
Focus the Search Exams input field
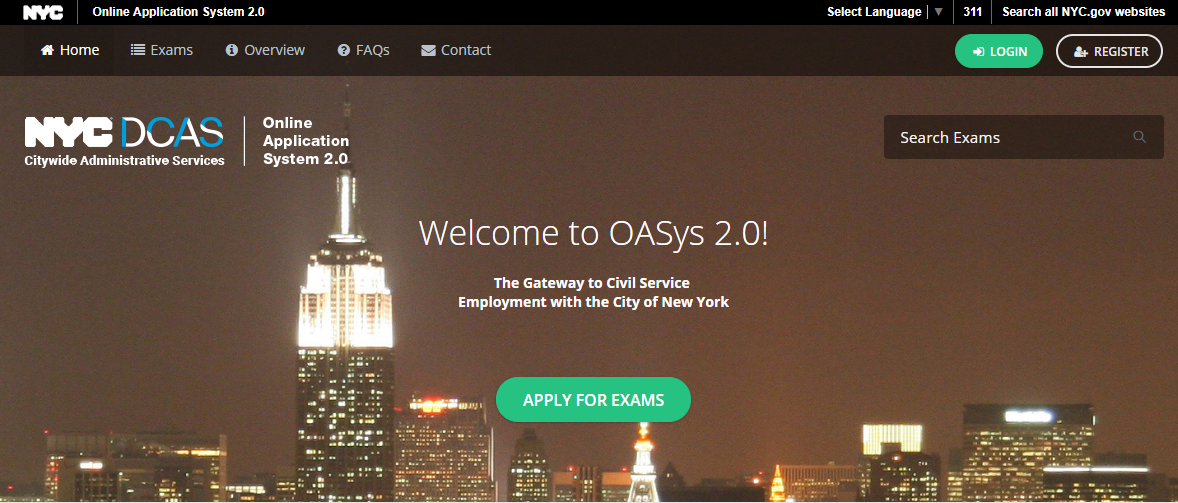point(1023,137)
